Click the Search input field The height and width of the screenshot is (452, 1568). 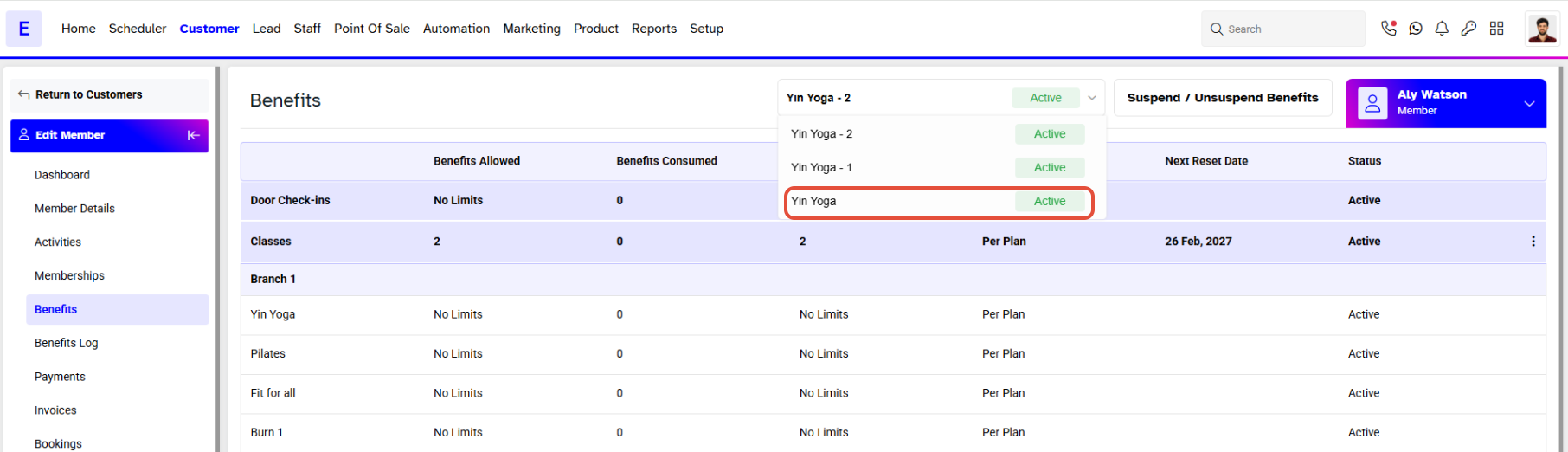click(1282, 29)
